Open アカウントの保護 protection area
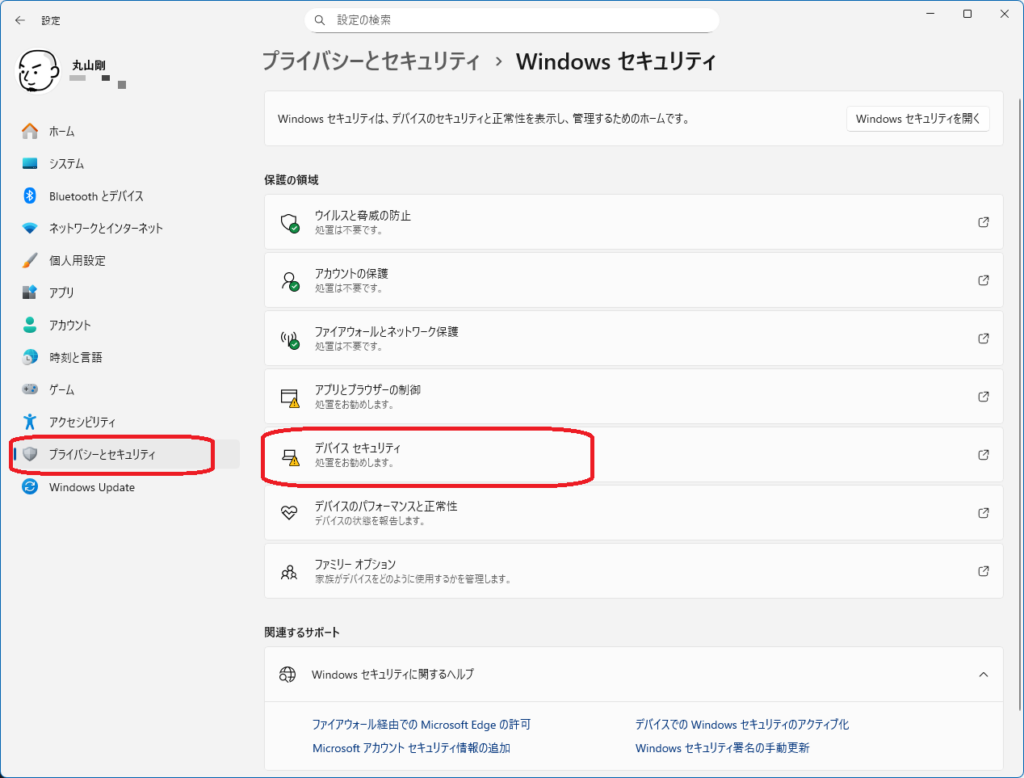1024x778 pixels. [633, 280]
